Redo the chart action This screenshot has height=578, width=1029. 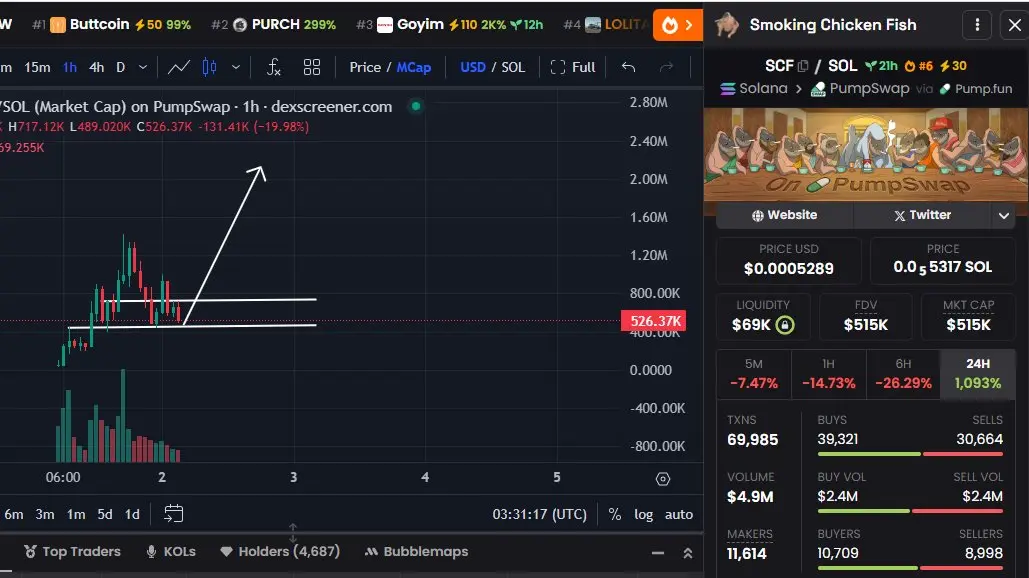tap(666, 67)
